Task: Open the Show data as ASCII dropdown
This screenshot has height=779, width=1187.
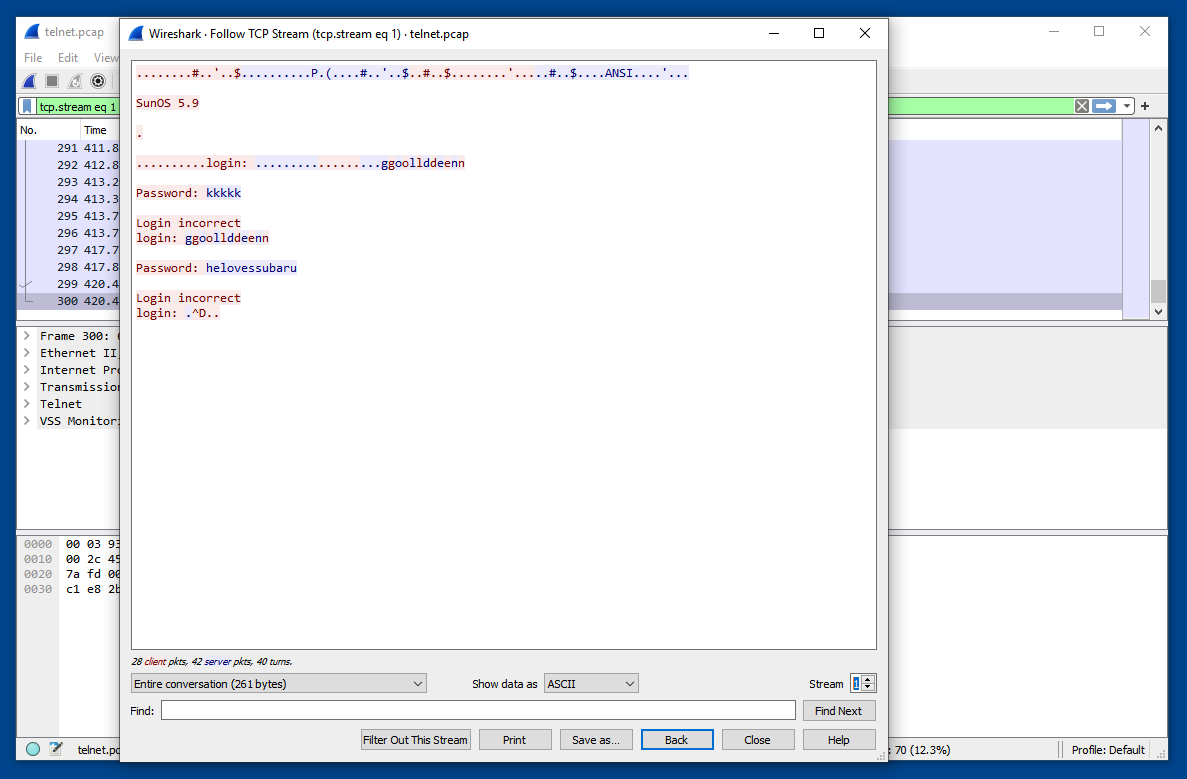Action: tap(591, 684)
